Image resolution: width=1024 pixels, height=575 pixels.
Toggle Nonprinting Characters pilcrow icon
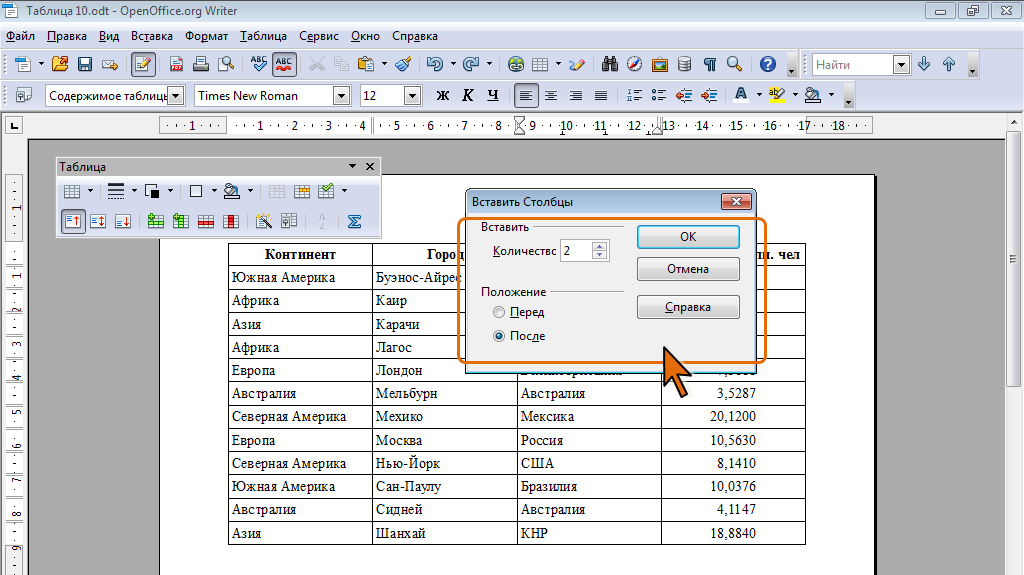pos(710,64)
